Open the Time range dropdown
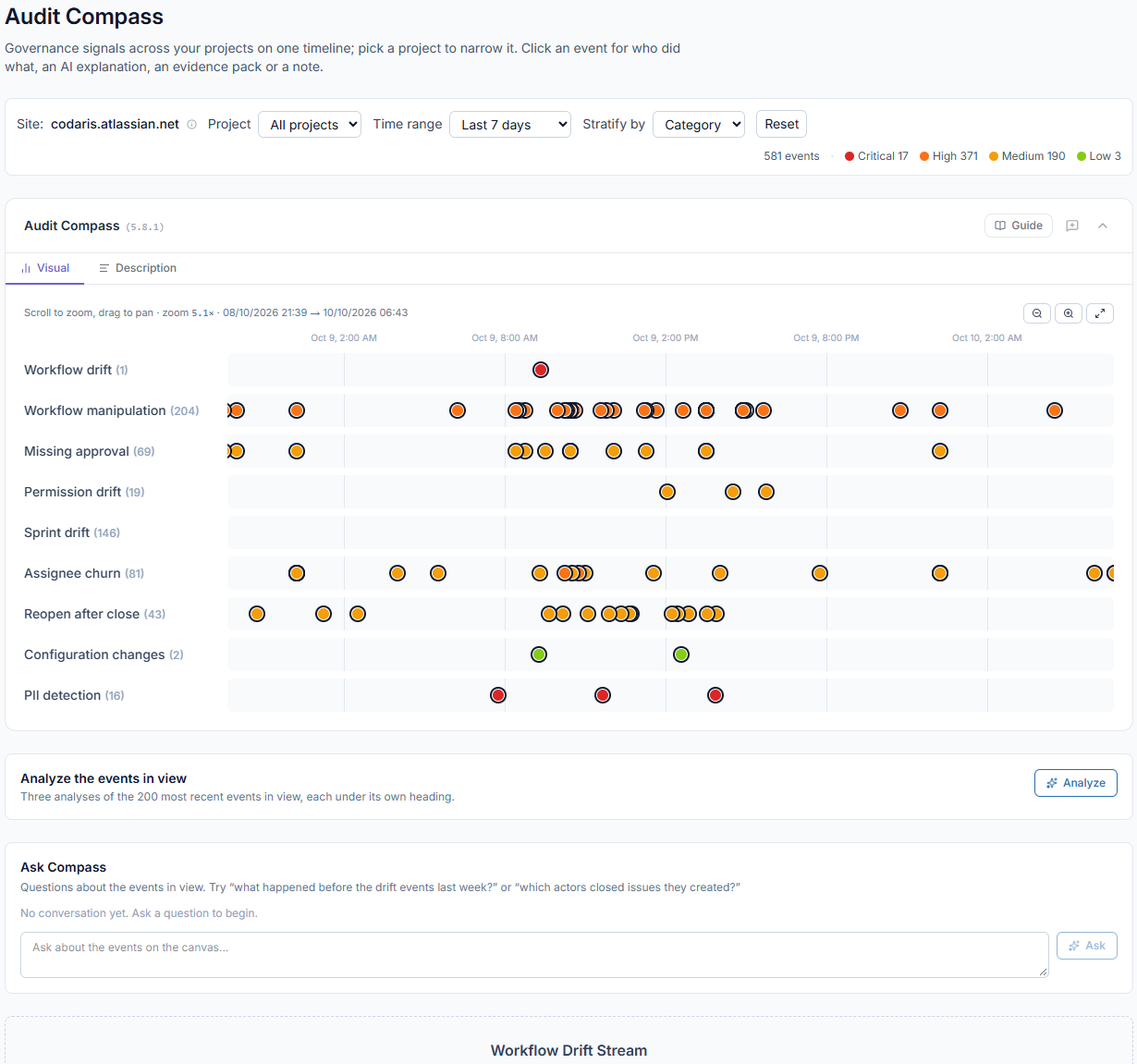The width and height of the screenshot is (1137, 1064). coord(510,125)
